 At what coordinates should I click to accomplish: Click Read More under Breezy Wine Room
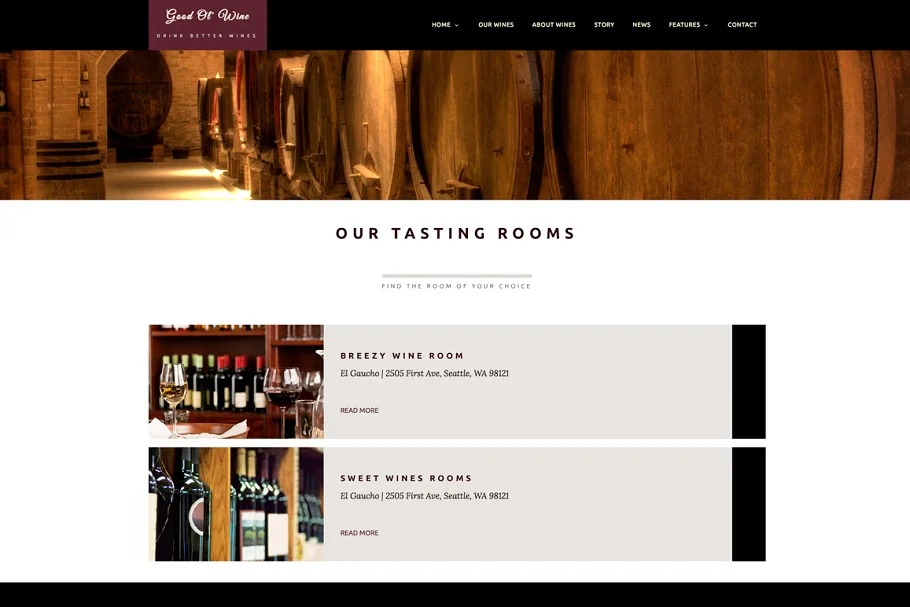tap(359, 410)
